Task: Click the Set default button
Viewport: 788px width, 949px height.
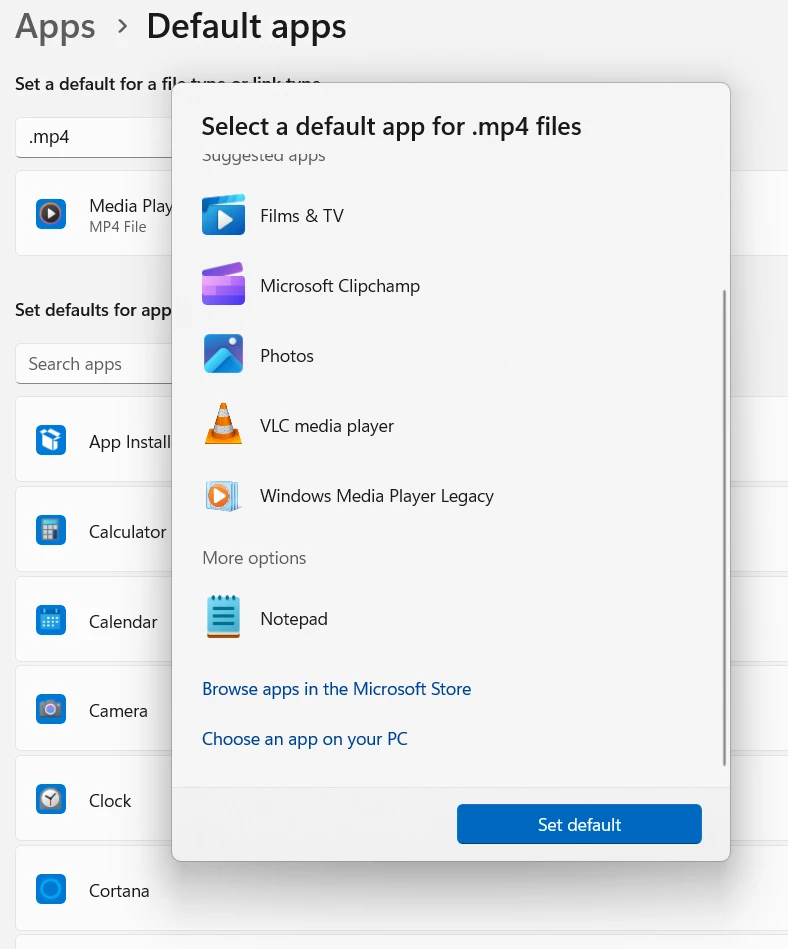Action: 579,824
